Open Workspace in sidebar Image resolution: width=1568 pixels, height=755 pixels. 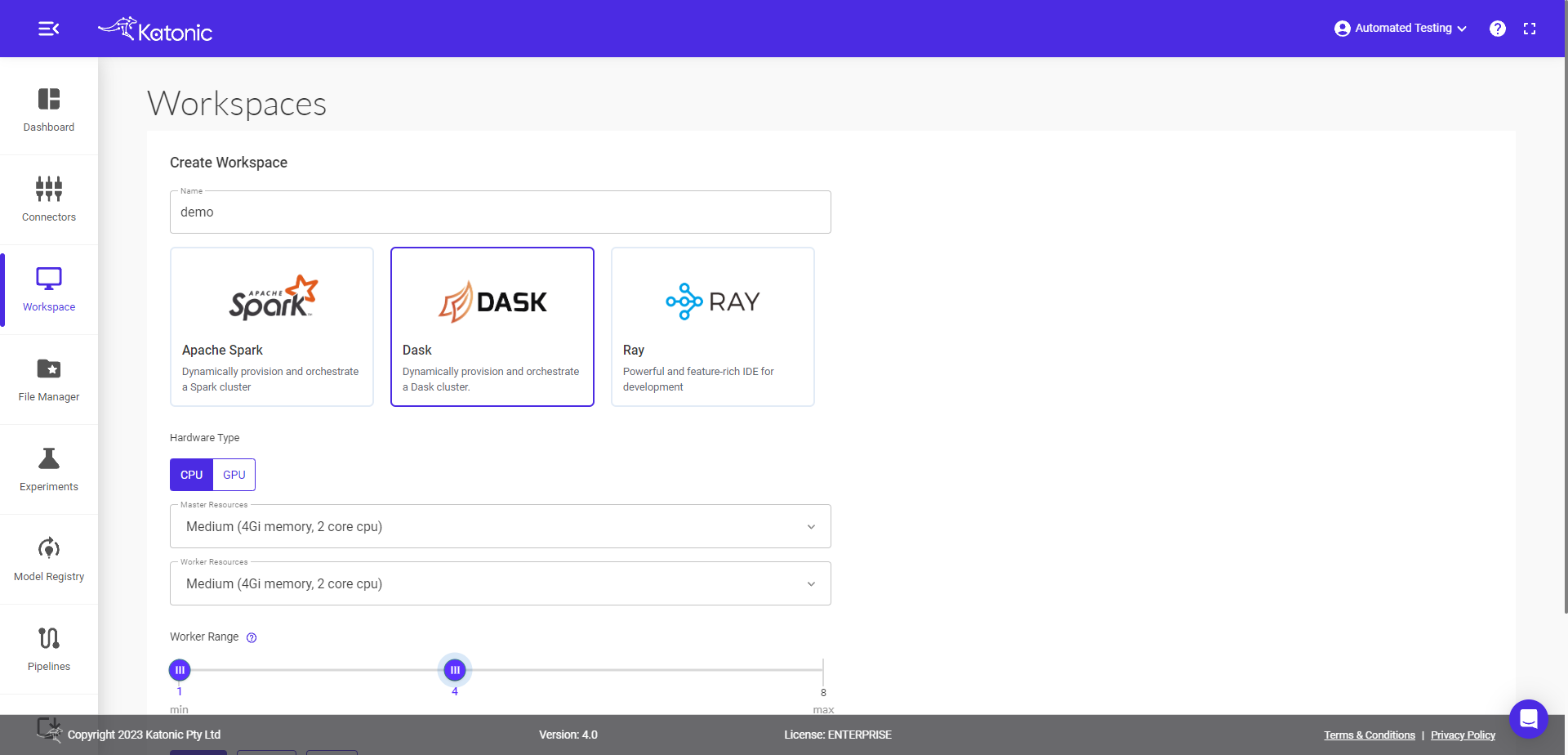coord(49,290)
